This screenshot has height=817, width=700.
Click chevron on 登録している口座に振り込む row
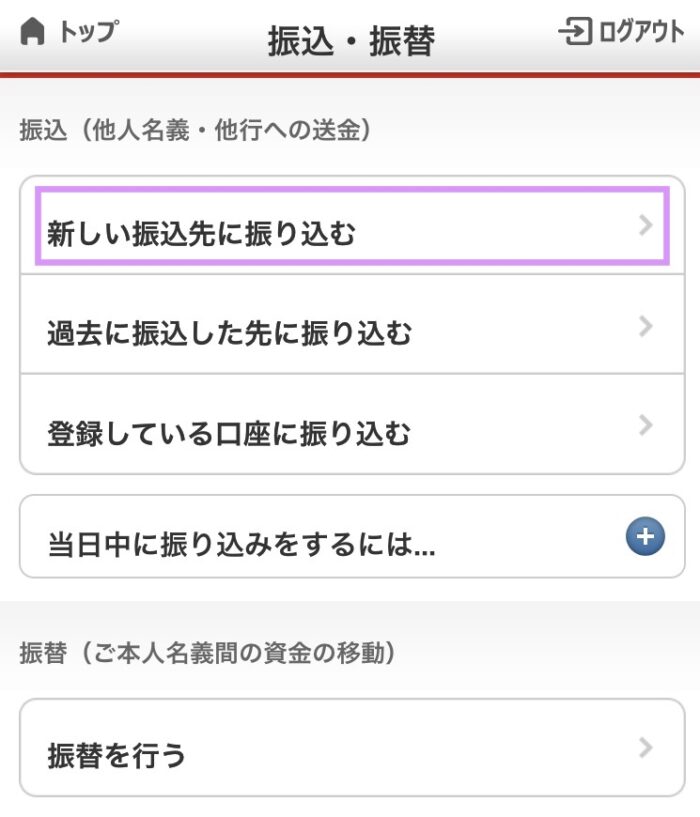645,425
